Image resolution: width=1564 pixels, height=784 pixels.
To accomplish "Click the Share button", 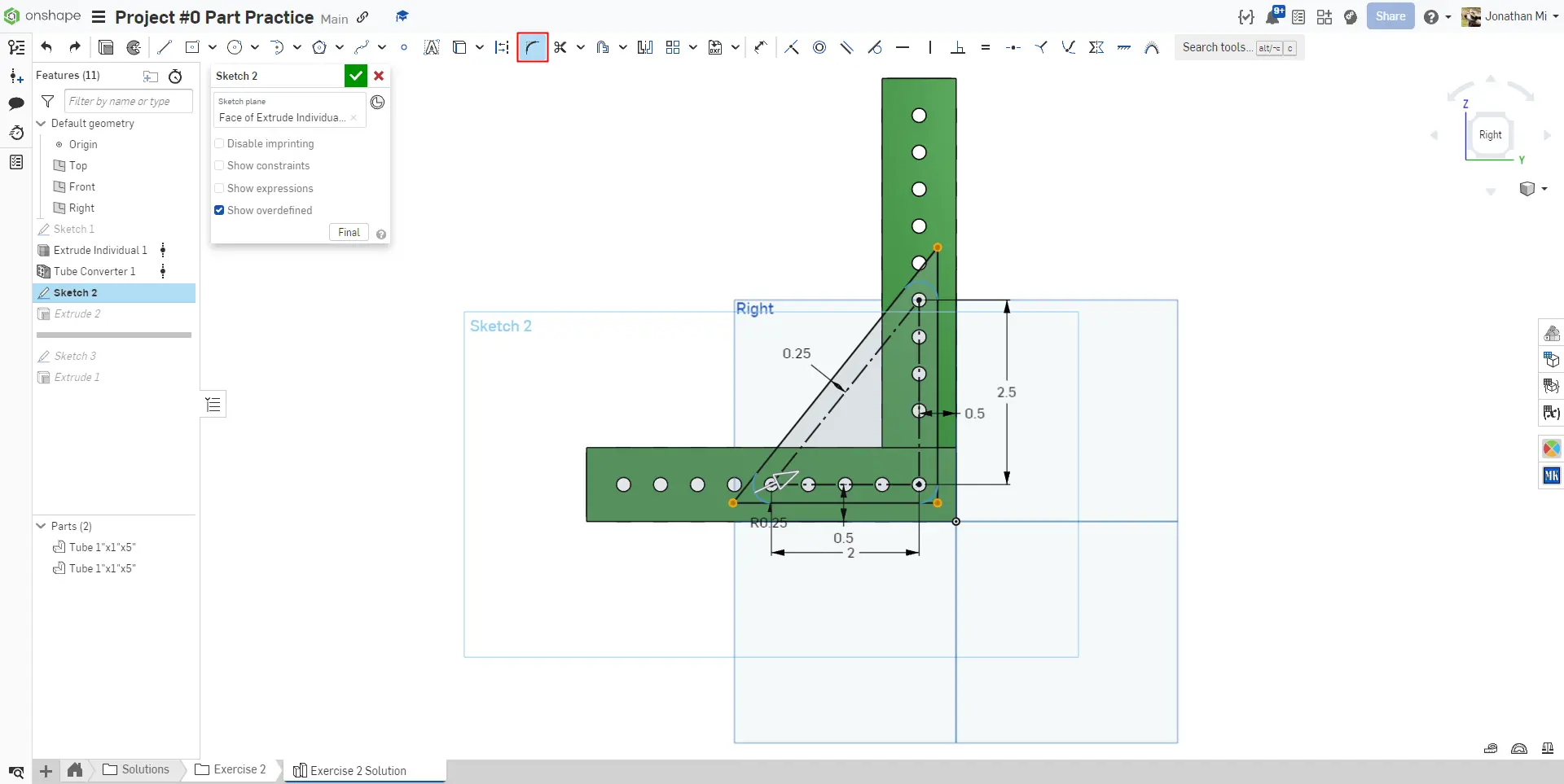I will pos(1390,16).
